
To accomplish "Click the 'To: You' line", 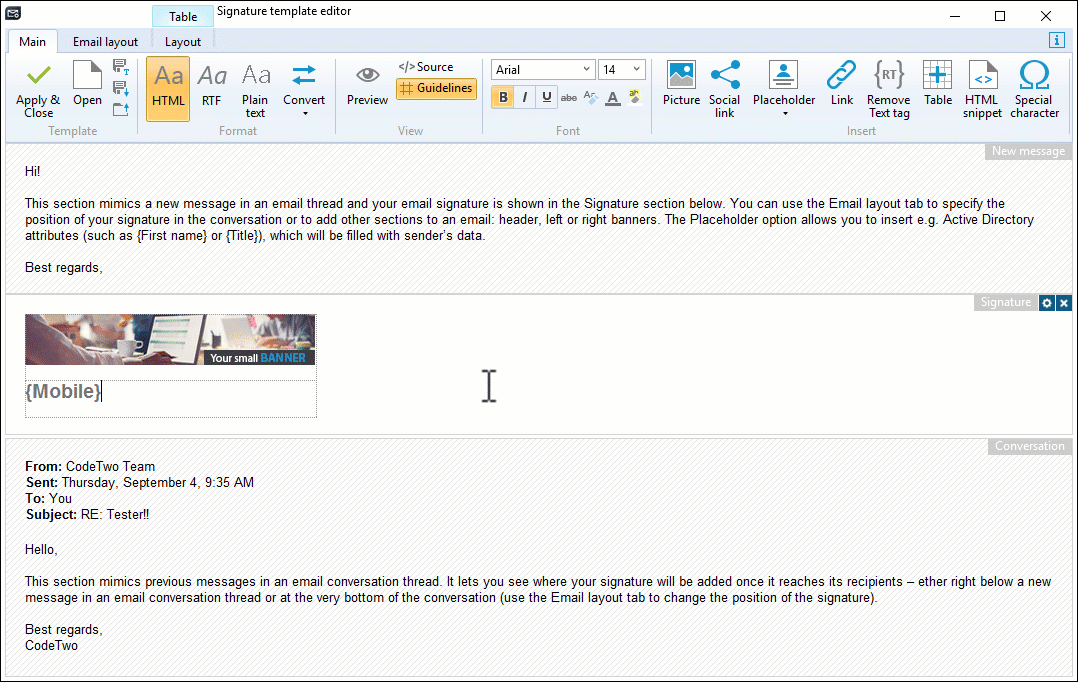I will coord(49,498).
